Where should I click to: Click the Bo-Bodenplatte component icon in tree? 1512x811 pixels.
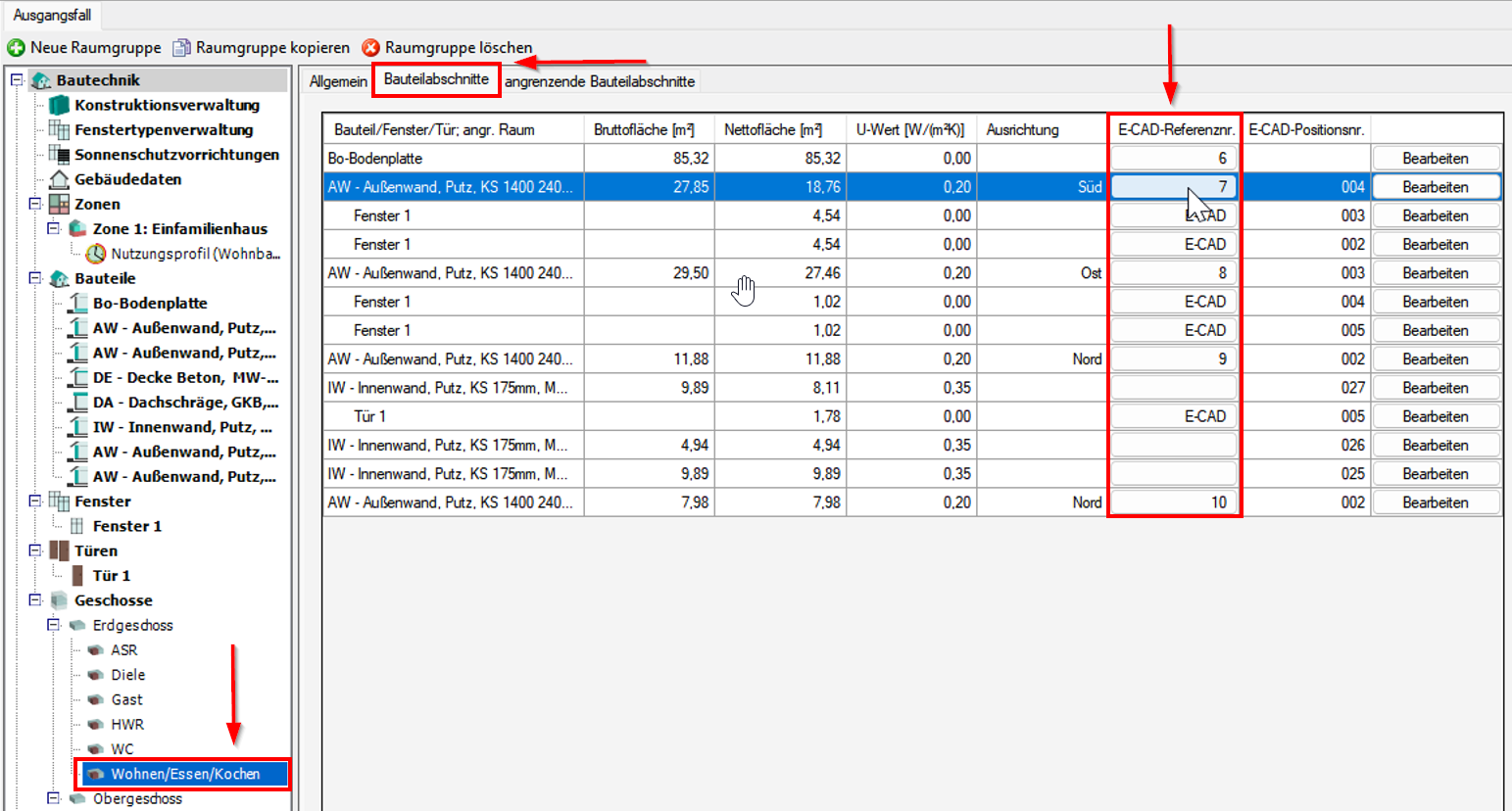point(77,304)
